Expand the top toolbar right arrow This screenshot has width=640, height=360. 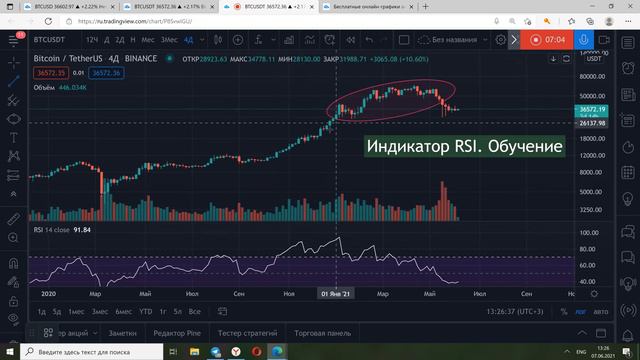pyautogui.click(x=514, y=40)
